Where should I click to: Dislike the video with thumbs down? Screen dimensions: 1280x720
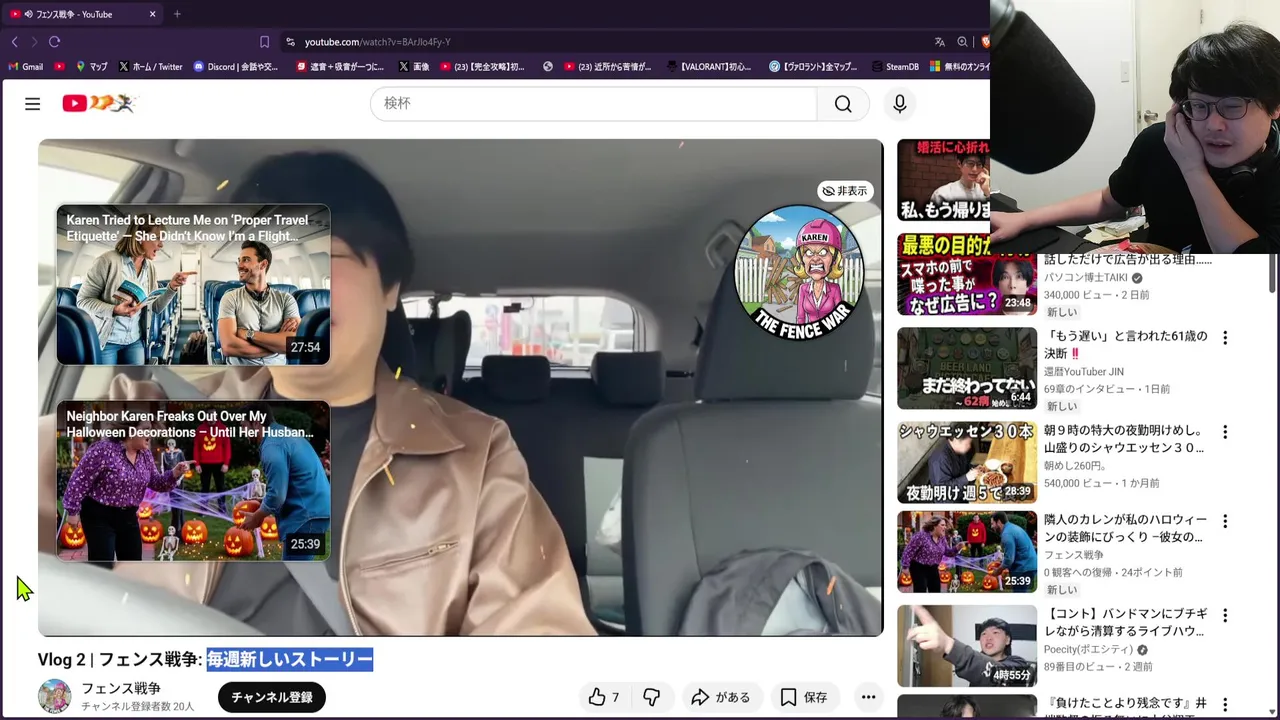[652, 697]
